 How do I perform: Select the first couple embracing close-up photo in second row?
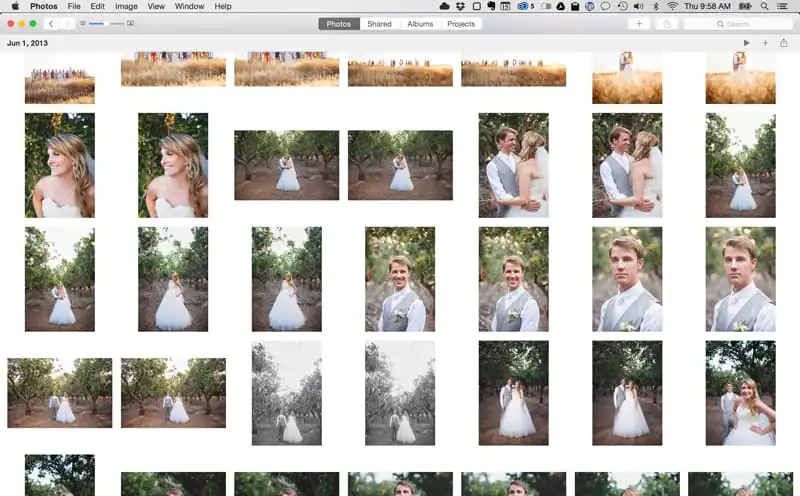tap(513, 165)
